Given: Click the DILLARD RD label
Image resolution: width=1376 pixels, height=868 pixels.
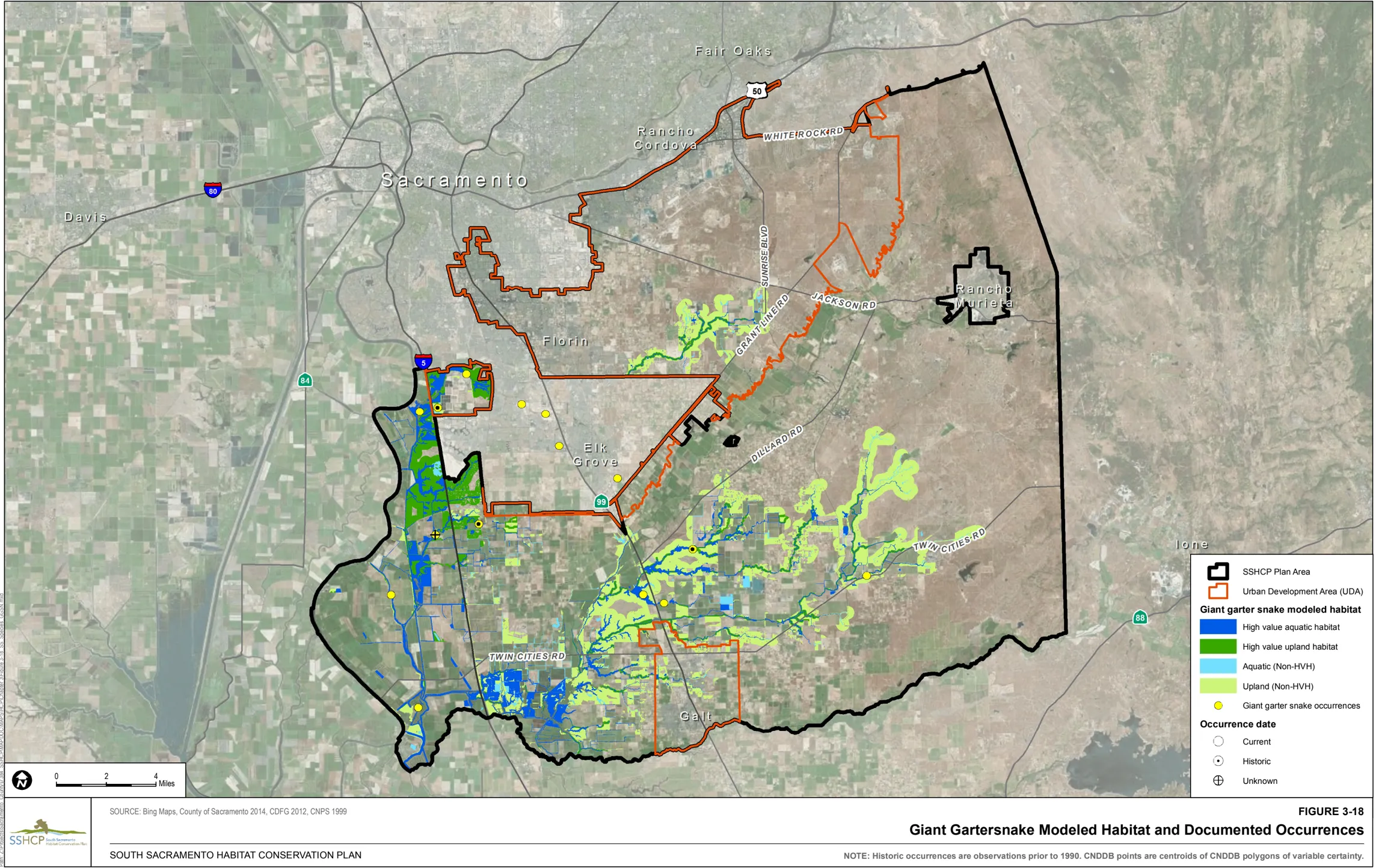Looking at the screenshot, I should click(x=776, y=444).
